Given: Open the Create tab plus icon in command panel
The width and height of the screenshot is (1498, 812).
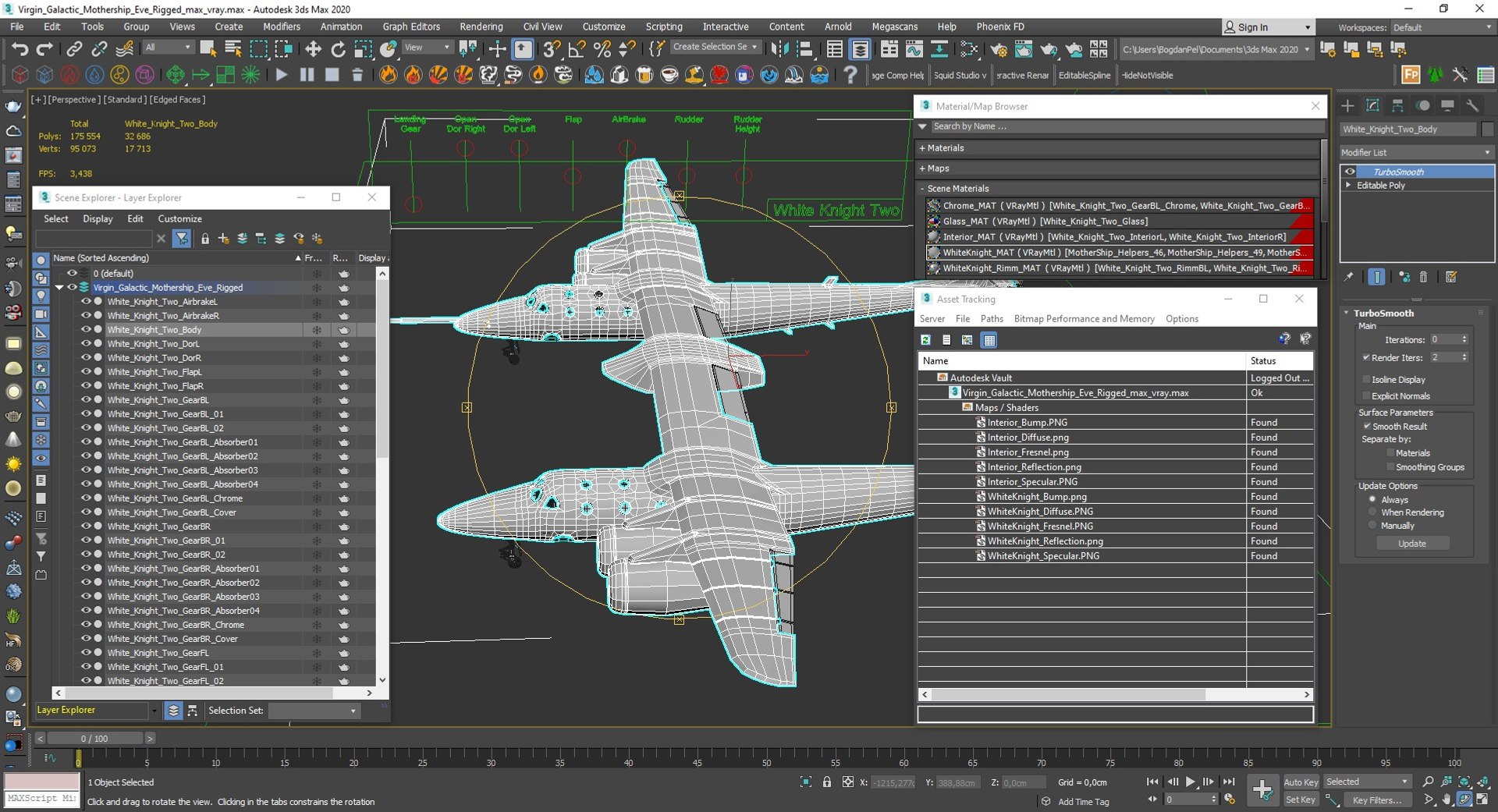Looking at the screenshot, I should (1347, 105).
